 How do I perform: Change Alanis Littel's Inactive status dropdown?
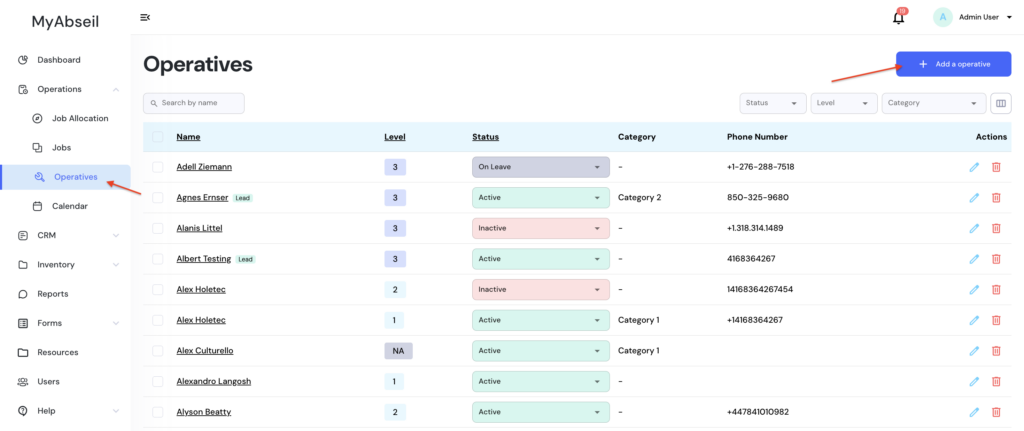pyautogui.click(x=540, y=228)
